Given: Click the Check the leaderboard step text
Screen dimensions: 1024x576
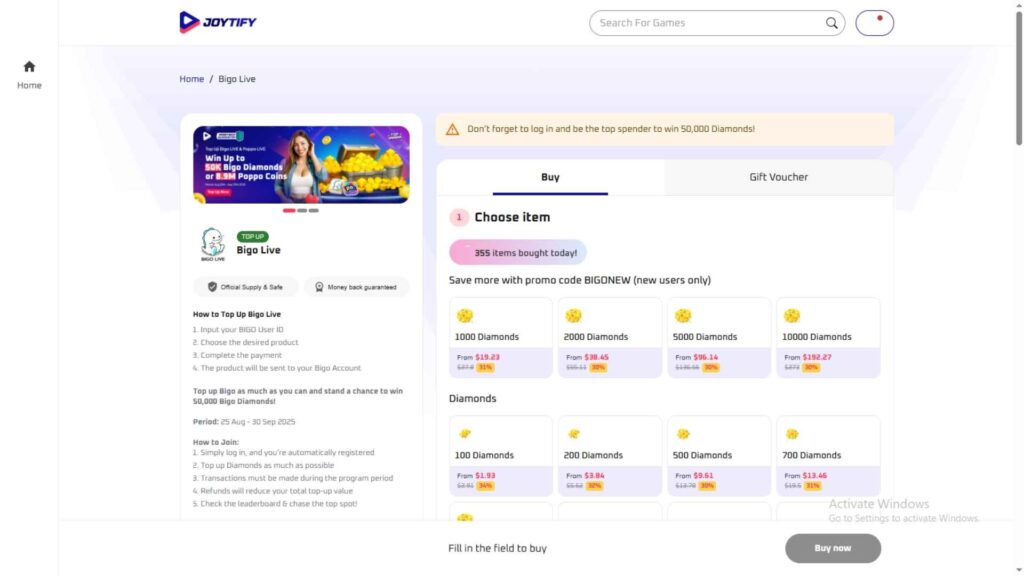Looking at the screenshot, I should point(275,504).
